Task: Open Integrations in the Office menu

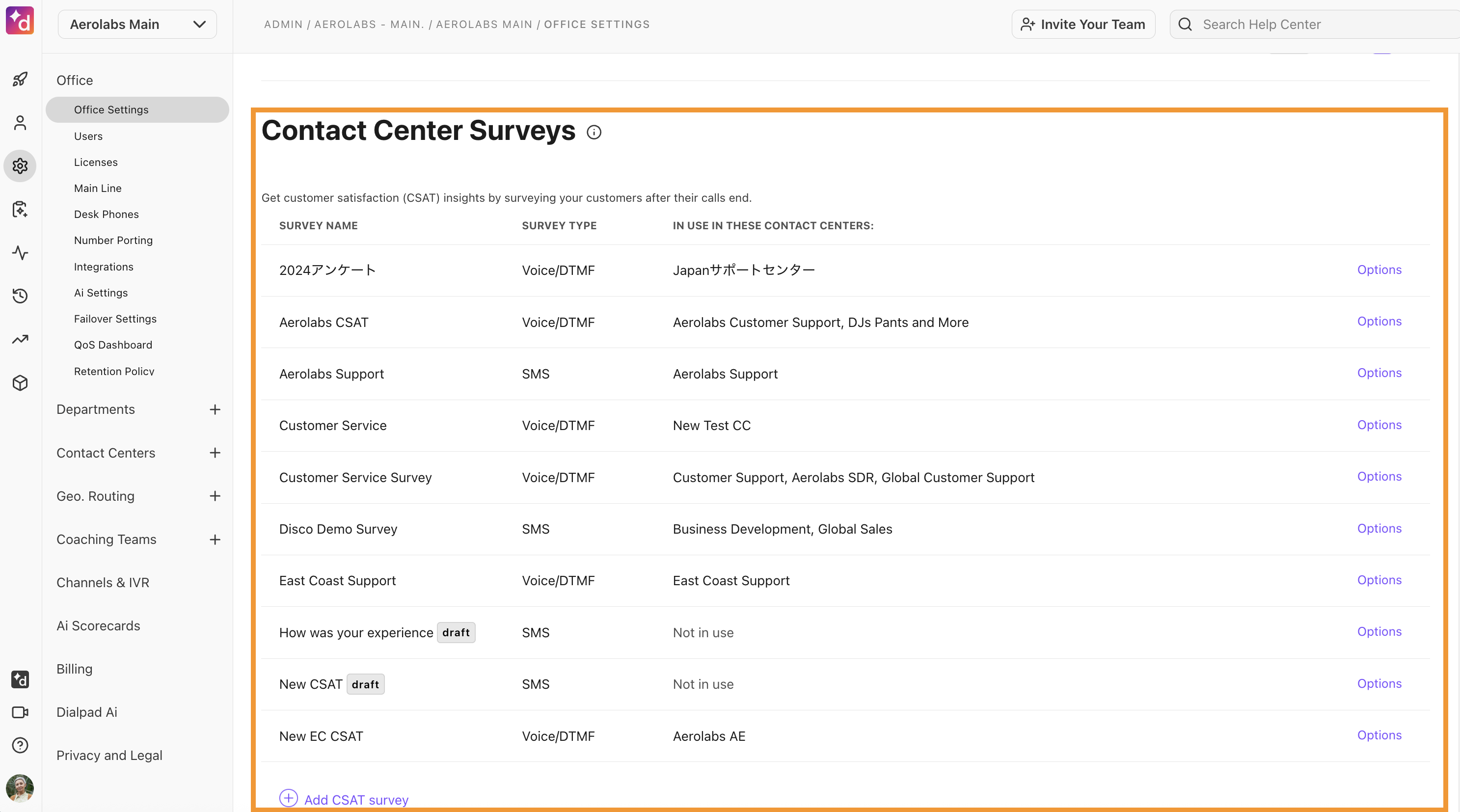Action: click(x=104, y=267)
